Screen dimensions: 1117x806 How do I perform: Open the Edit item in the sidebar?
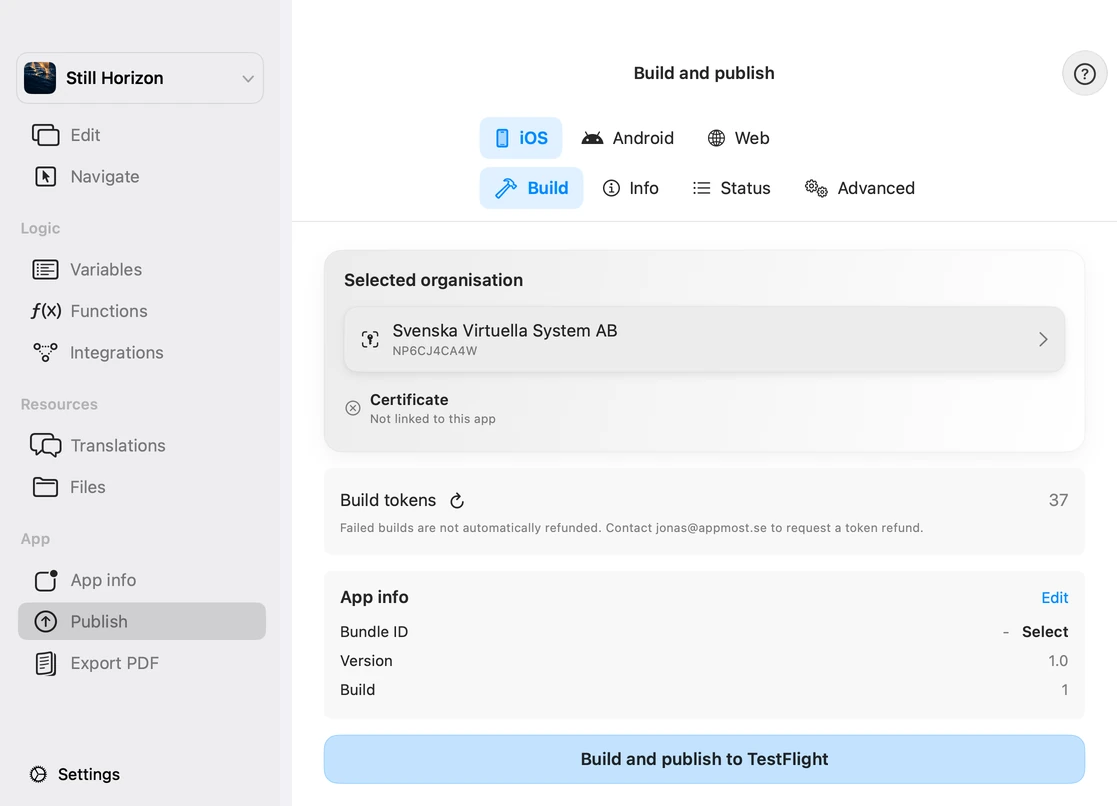point(142,135)
